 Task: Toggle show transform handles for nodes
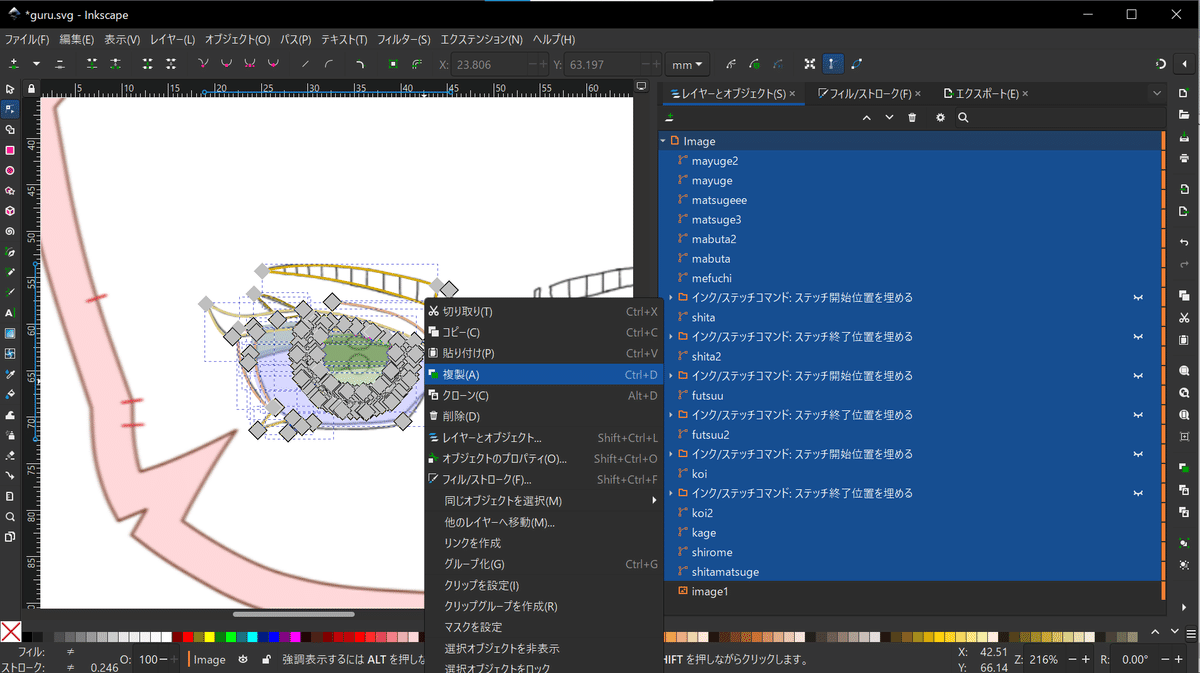(809, 64)
